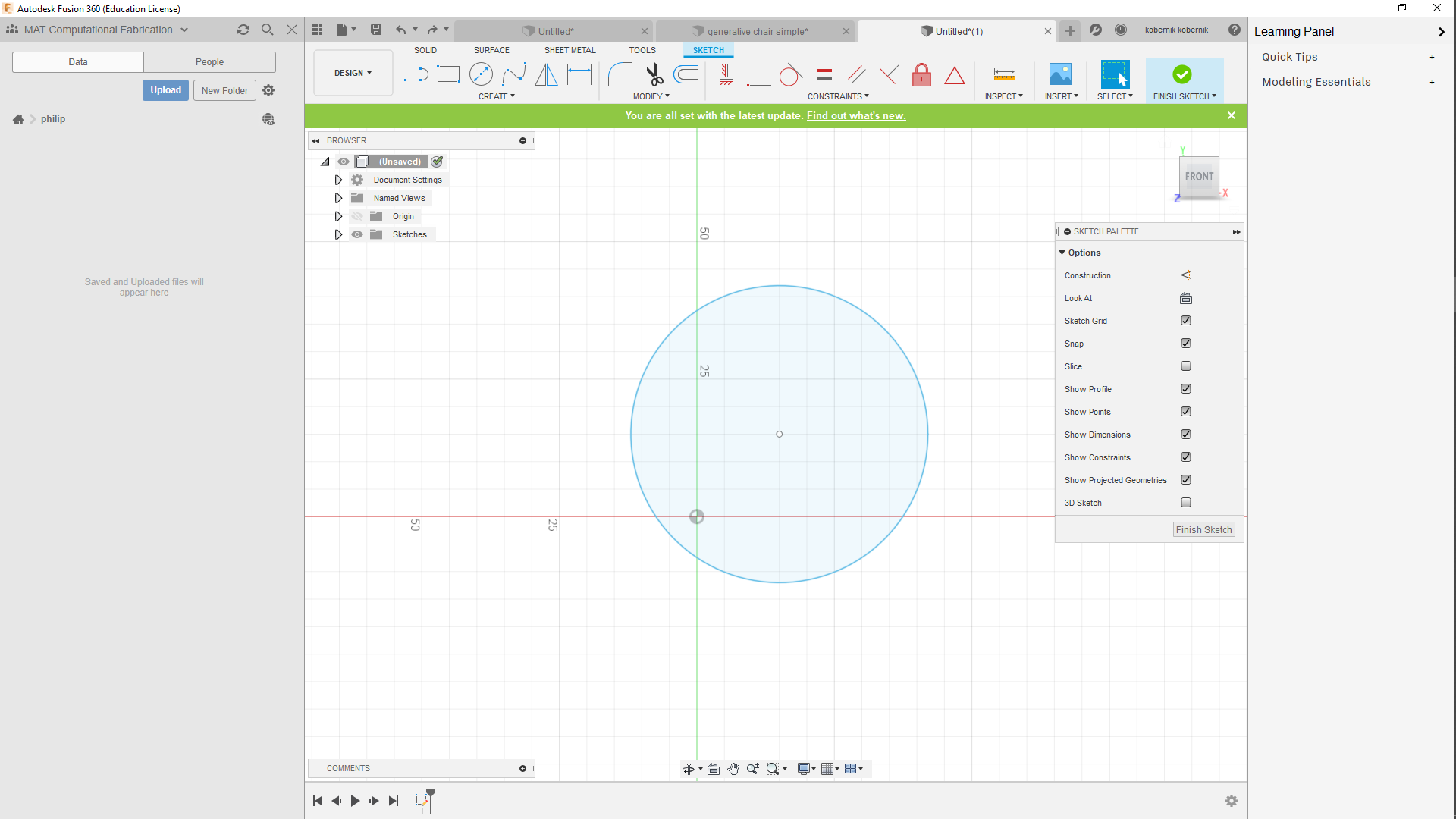Image resolution: width=1456 pixels, height=819 pixels.
Task: Click FRONT on the ViewCube
Action: (1199, 177)
